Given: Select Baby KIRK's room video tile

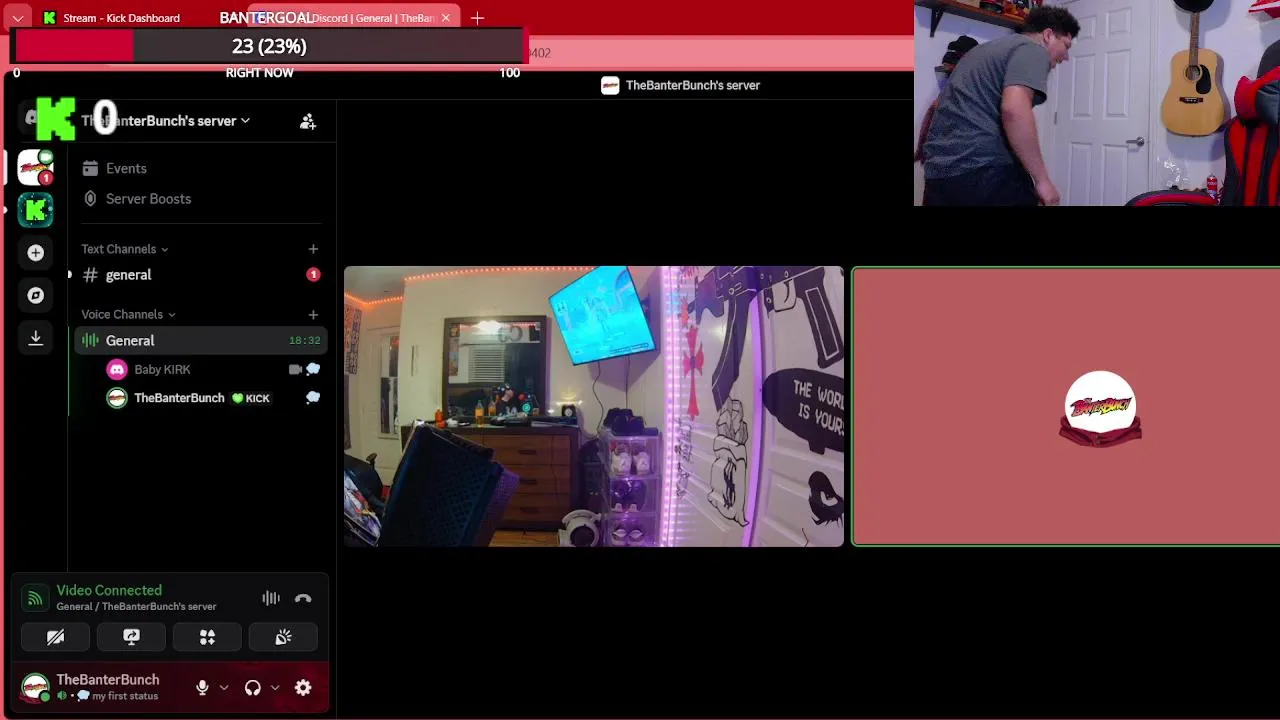Looking at the screenshot, I should click(594, 406).
